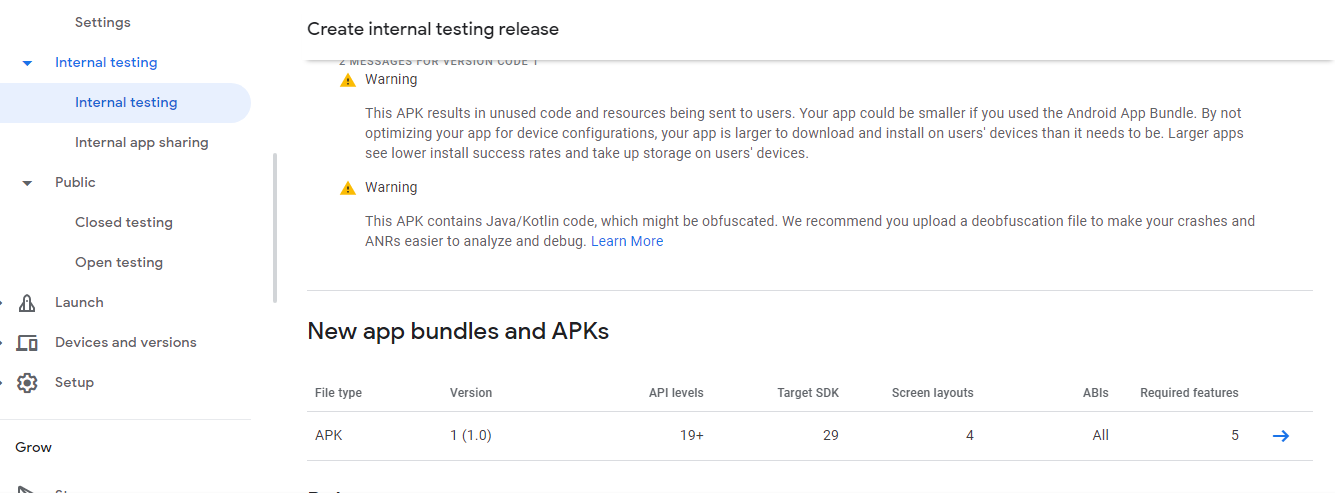The image size is (1335, 493).
Task: Click the File type column header
Action: click(338, 393)
